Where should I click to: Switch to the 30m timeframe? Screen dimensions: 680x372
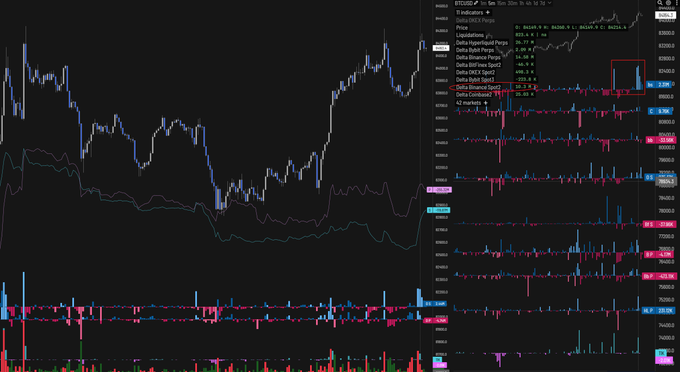(x=513, y=3)
